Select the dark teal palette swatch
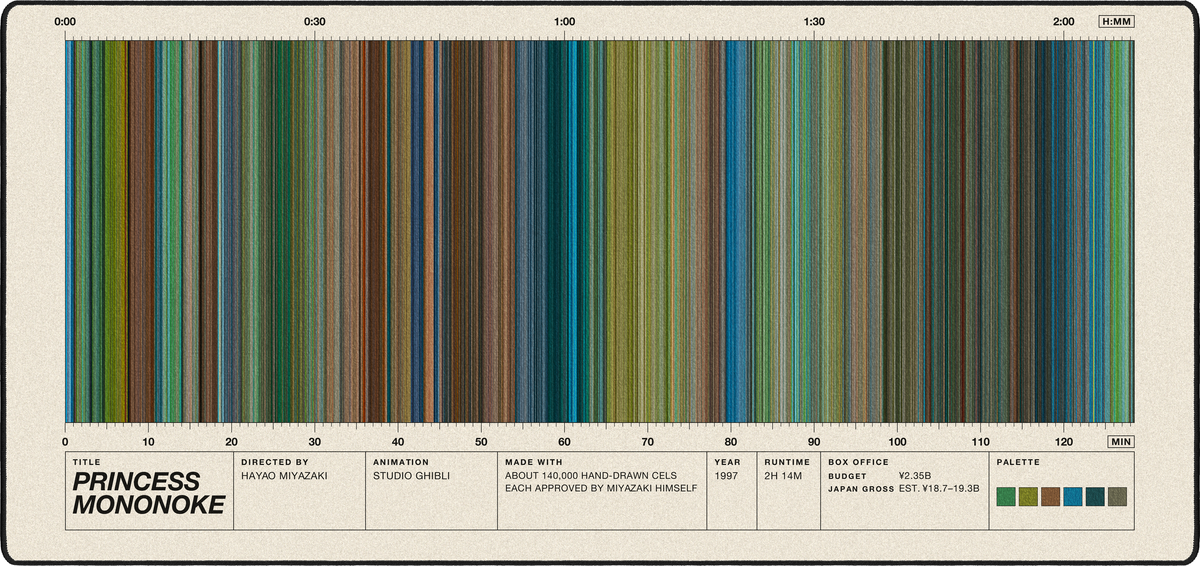The width and height of the screenshot is (1200, 566). pyautogui.click(x=1095, y=497)
